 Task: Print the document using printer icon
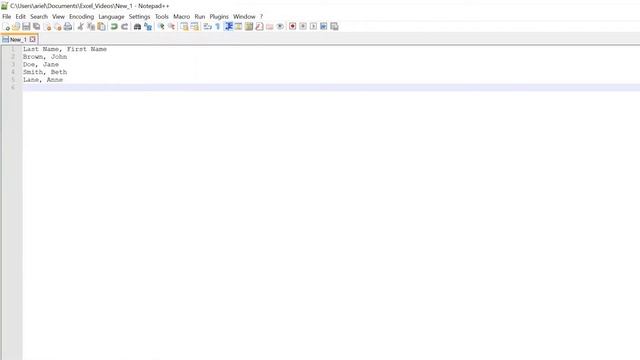click(68, 27)
